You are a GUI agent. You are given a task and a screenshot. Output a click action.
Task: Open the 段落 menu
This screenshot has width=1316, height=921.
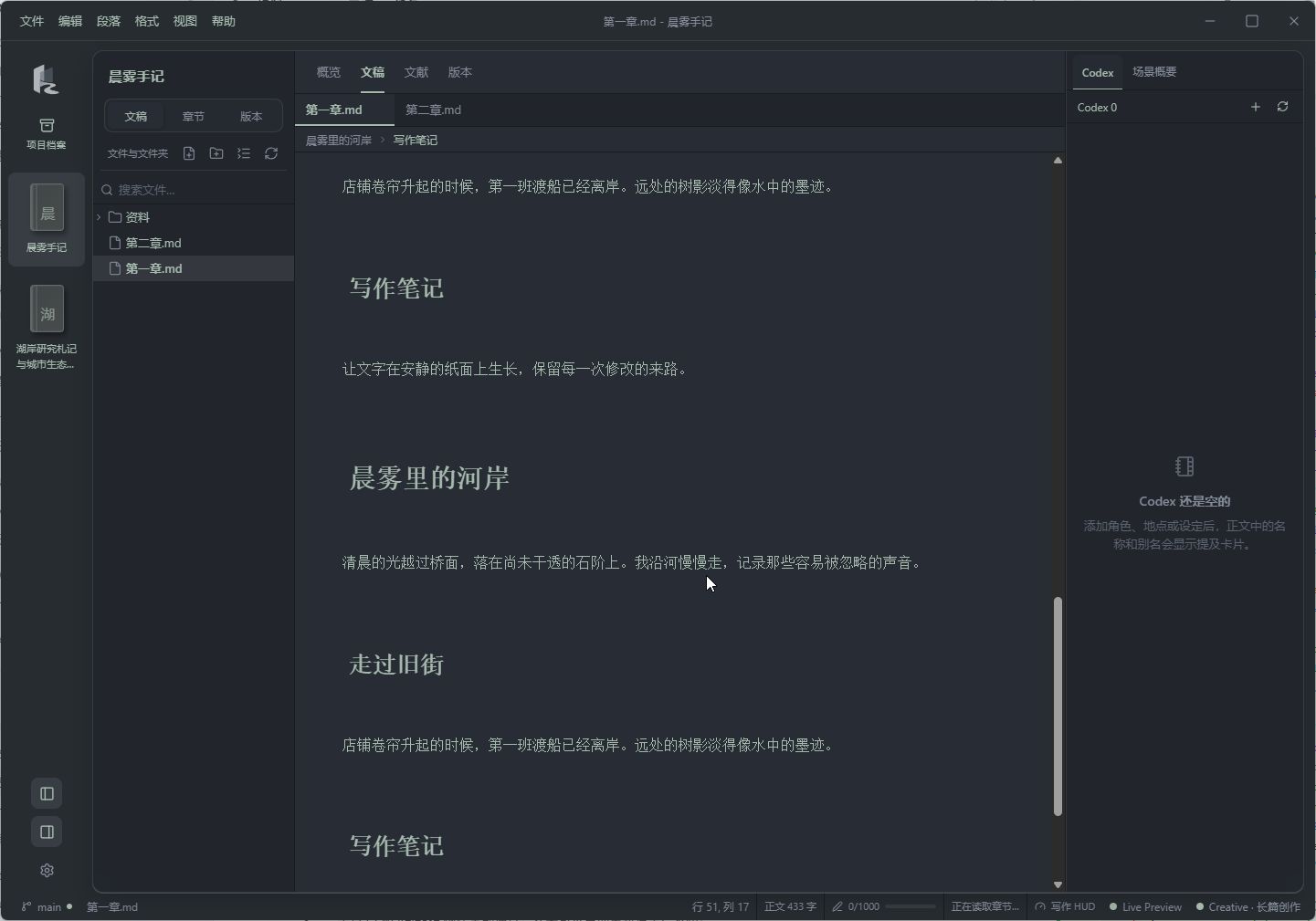pos(109,21)
